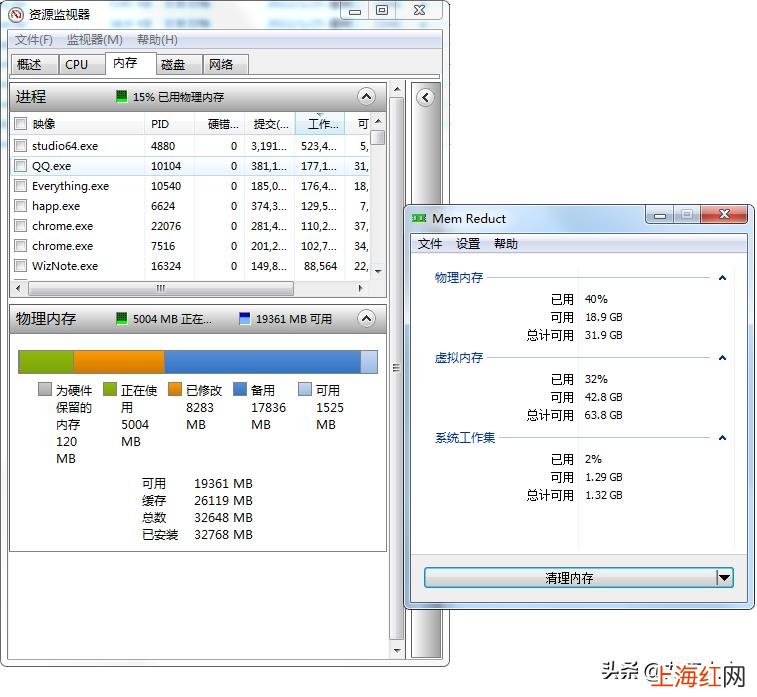Sort by the 工作... column header
The width and height of the screenshot is (757, 697).
point(320,124)
